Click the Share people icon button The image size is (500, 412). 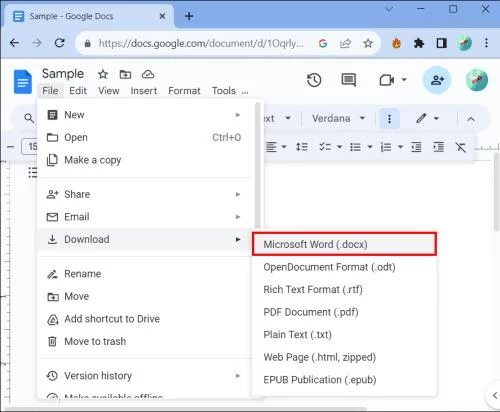(x=437, y=80)
